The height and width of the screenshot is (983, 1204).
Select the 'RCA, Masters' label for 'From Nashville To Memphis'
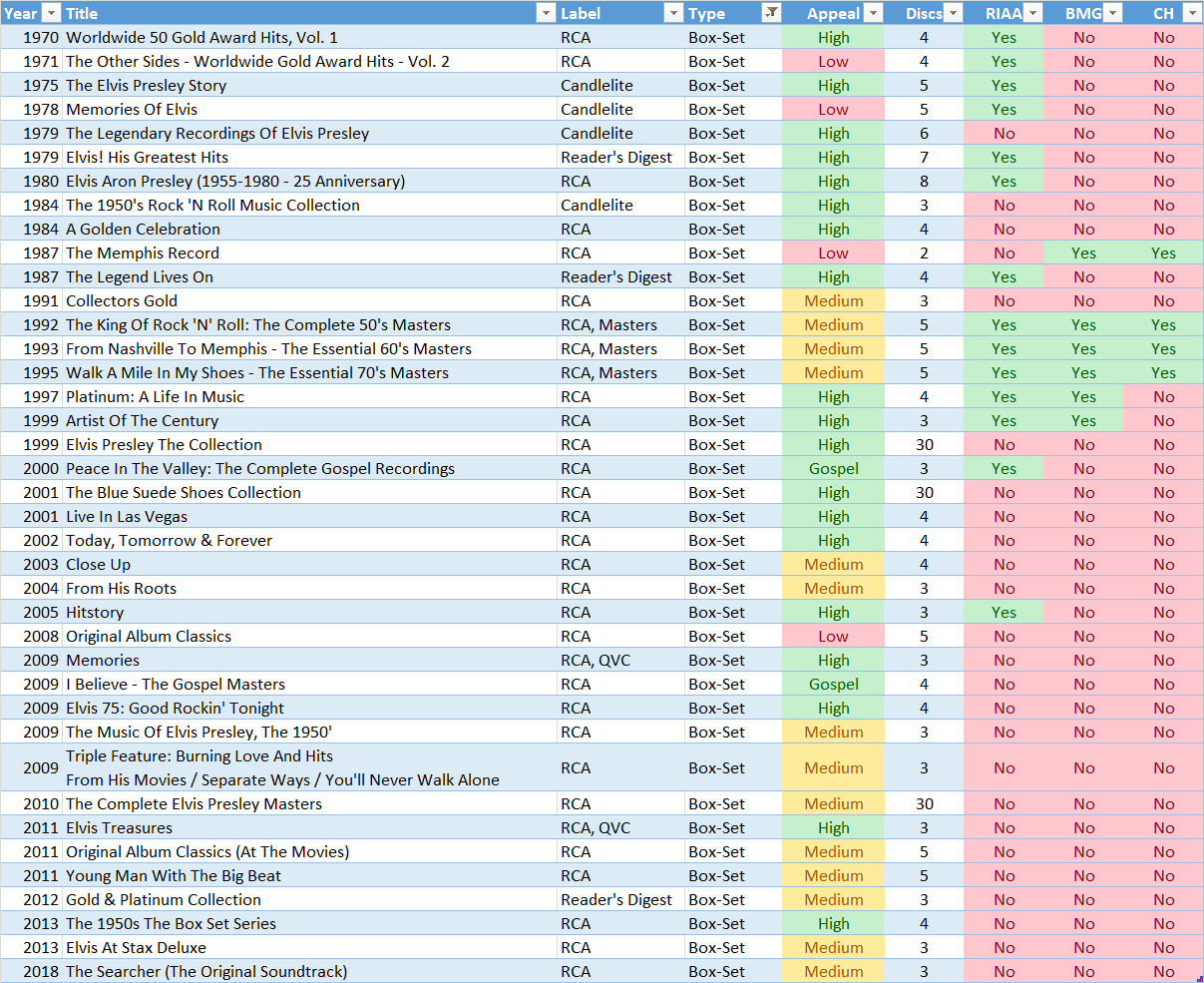608,348
